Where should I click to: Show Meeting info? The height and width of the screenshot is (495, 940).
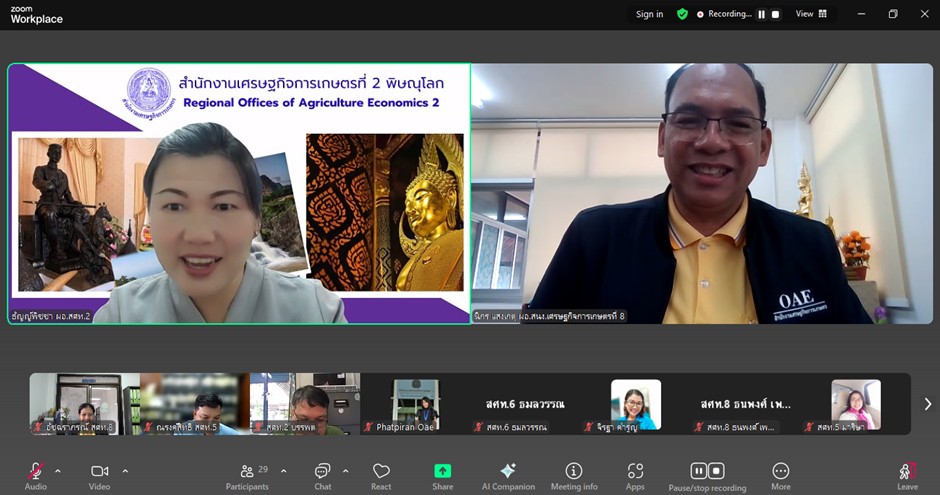[574, 474]
